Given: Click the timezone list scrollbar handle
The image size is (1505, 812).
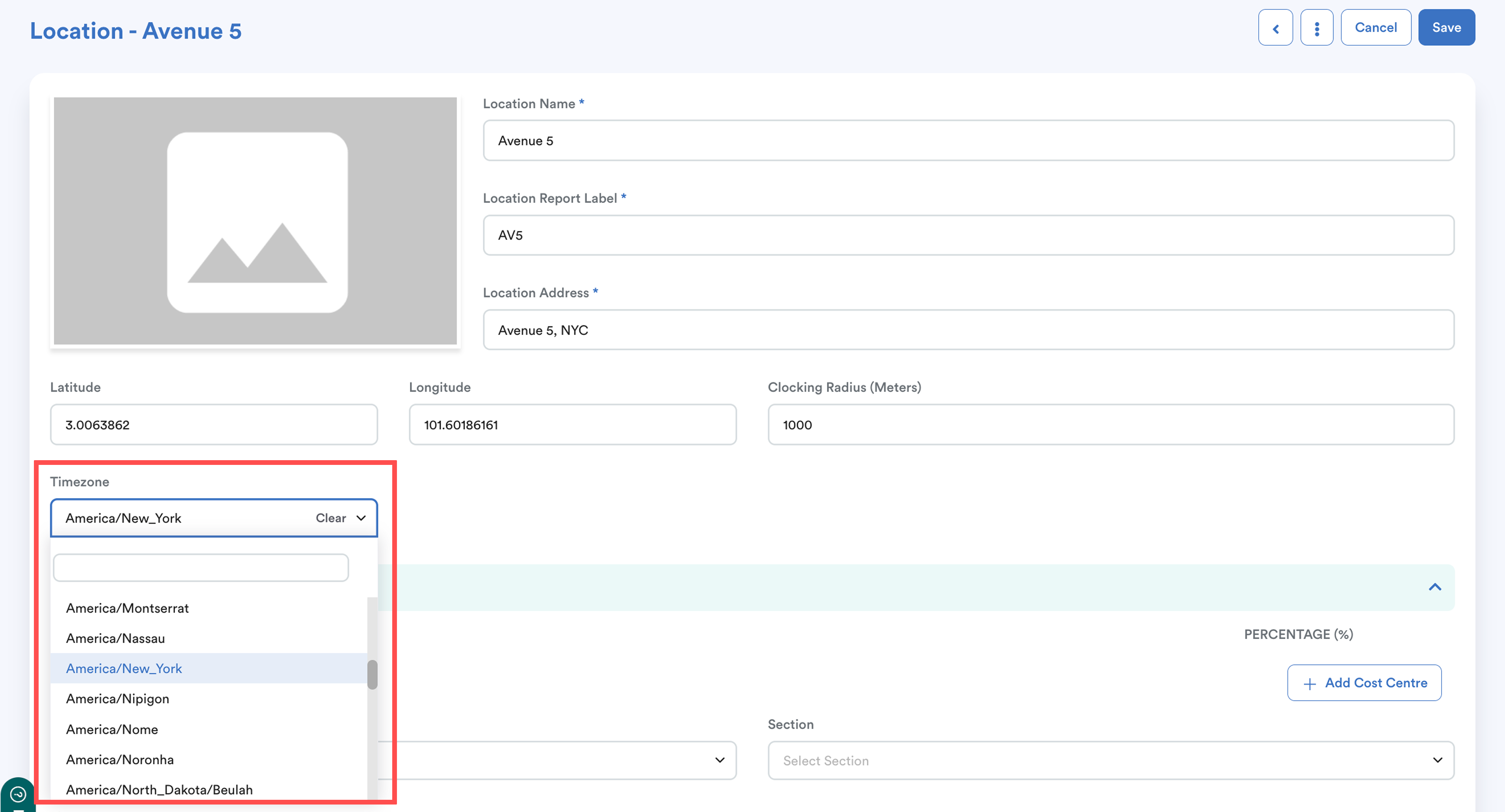Looking at the screenshot, I should (x=372, y=674).
